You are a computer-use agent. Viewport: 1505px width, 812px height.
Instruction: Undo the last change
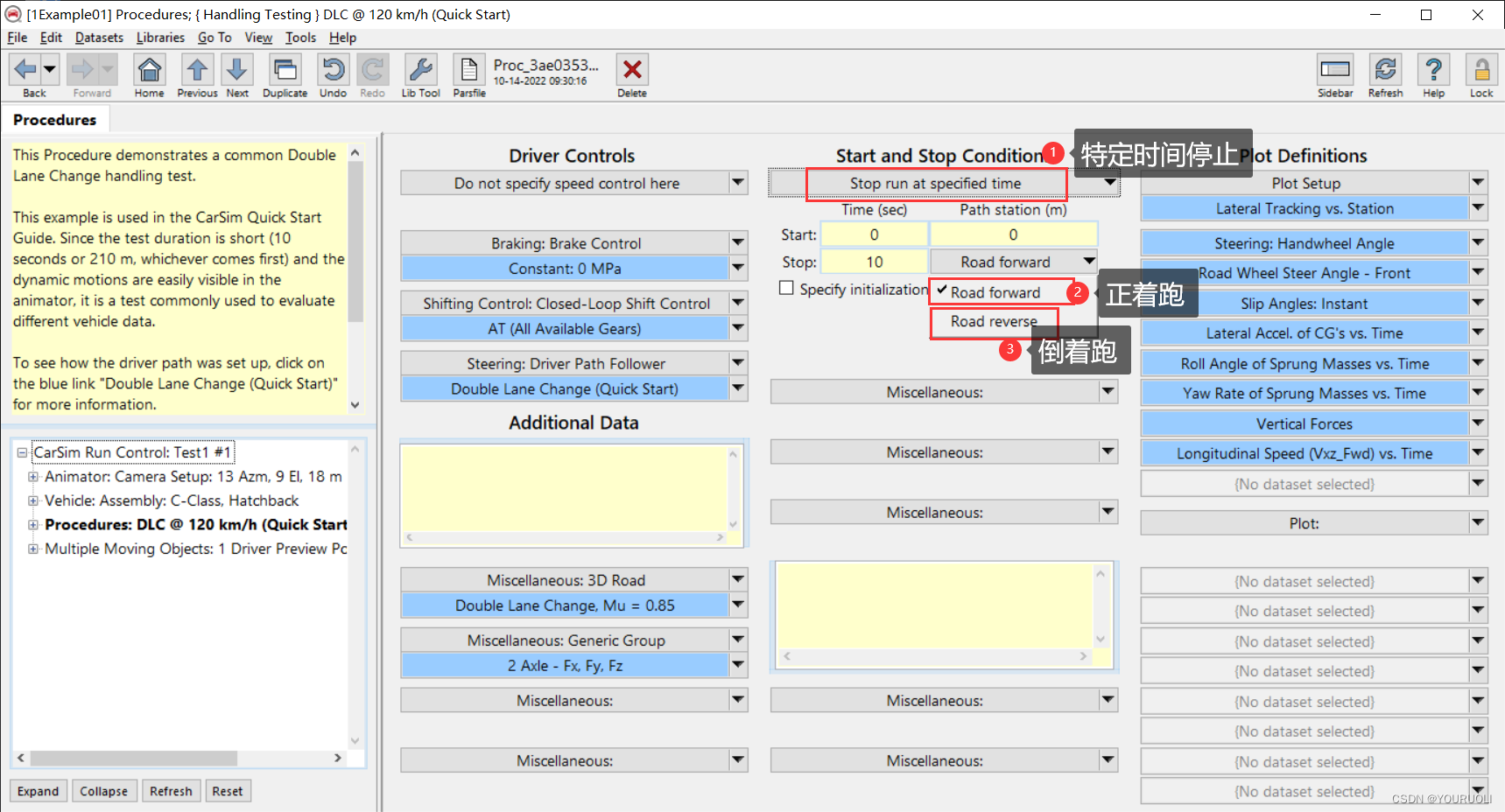333,69
